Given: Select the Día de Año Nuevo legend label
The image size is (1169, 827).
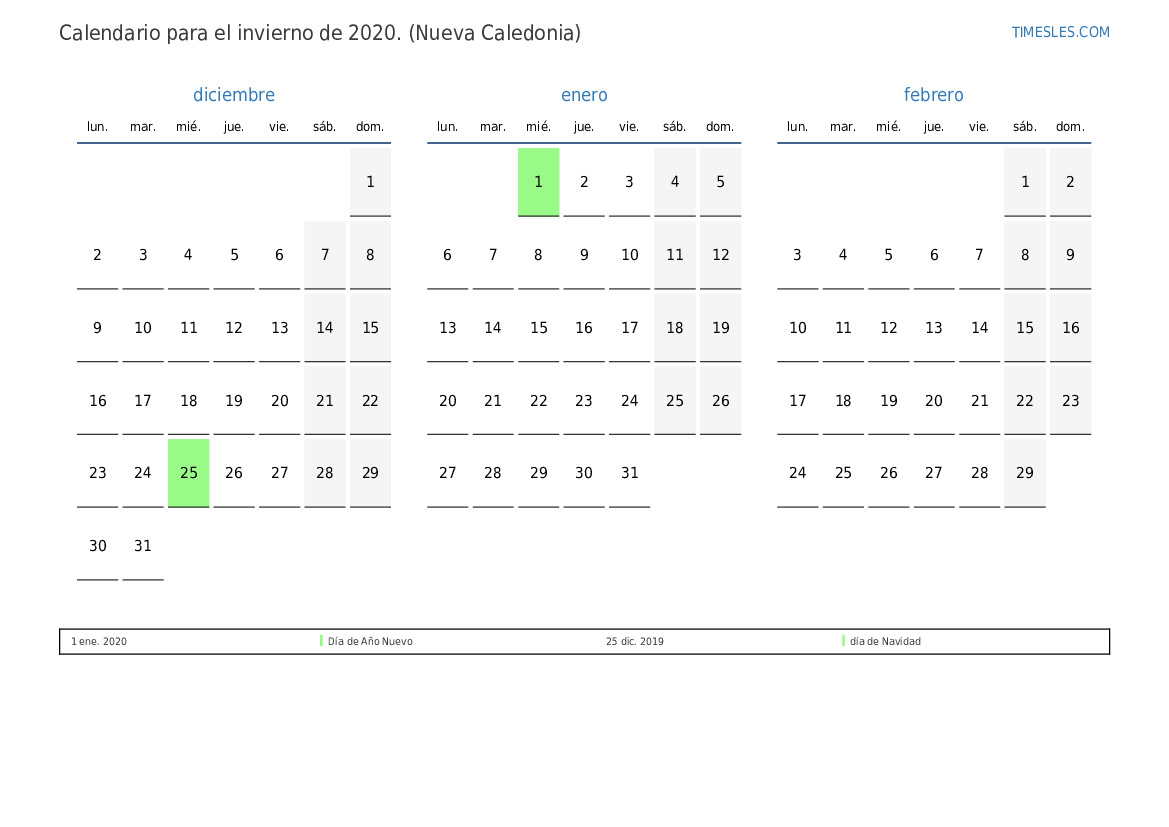Looking at the screenshot, I should point(370,641).
